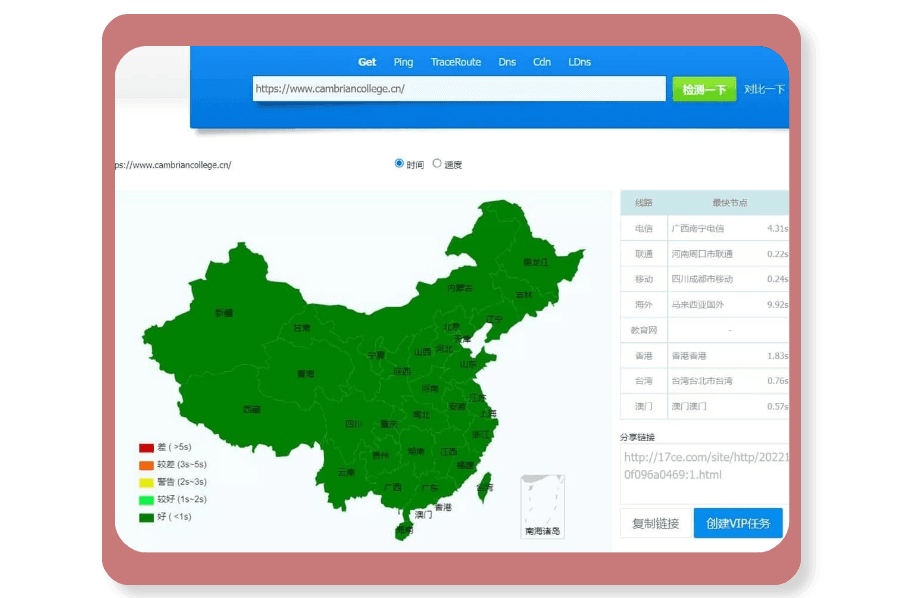
Task: Select the 时间 radio button
Action: click(400, 163)
